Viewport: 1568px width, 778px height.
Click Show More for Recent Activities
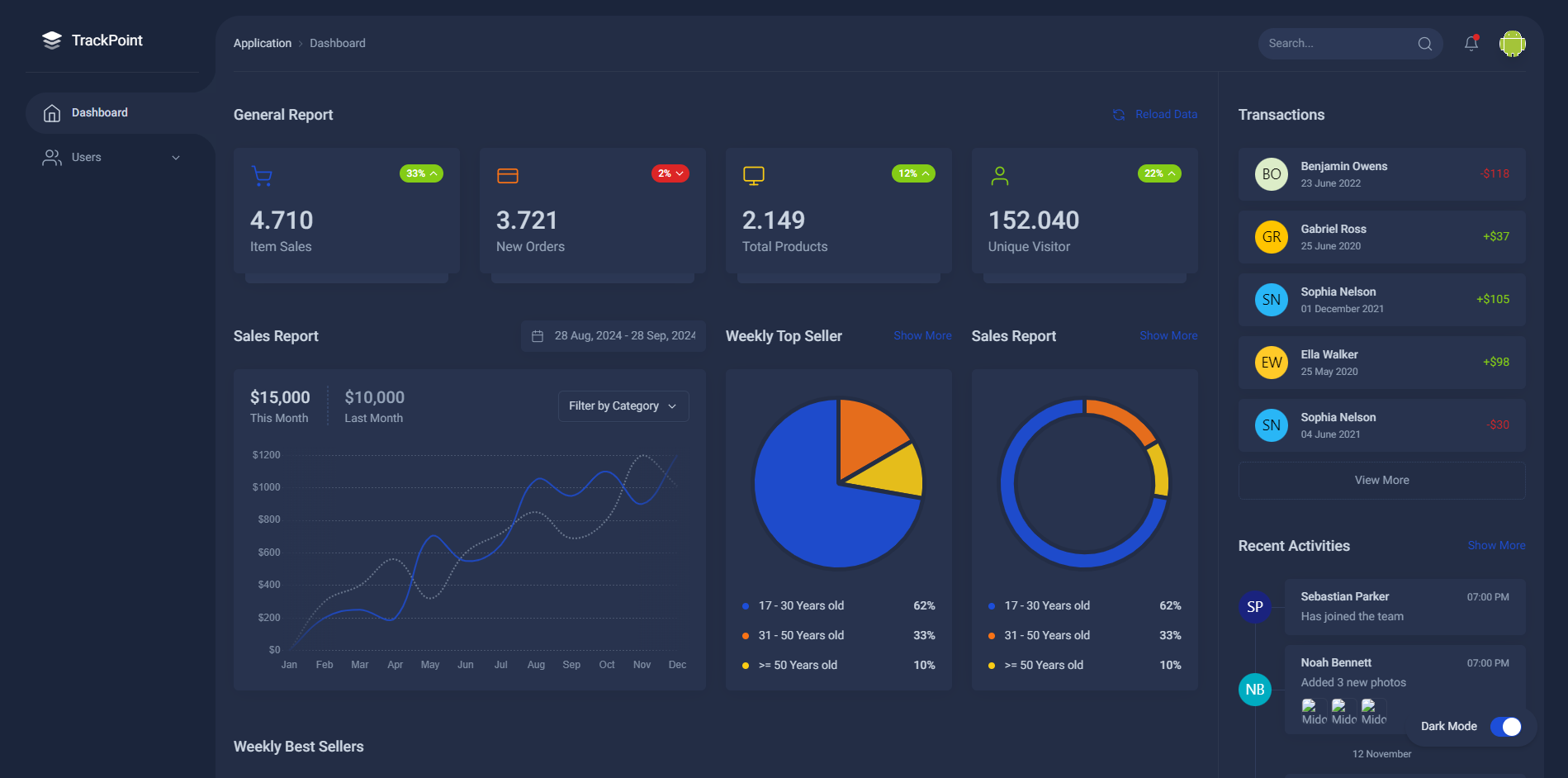point(1495,546)
